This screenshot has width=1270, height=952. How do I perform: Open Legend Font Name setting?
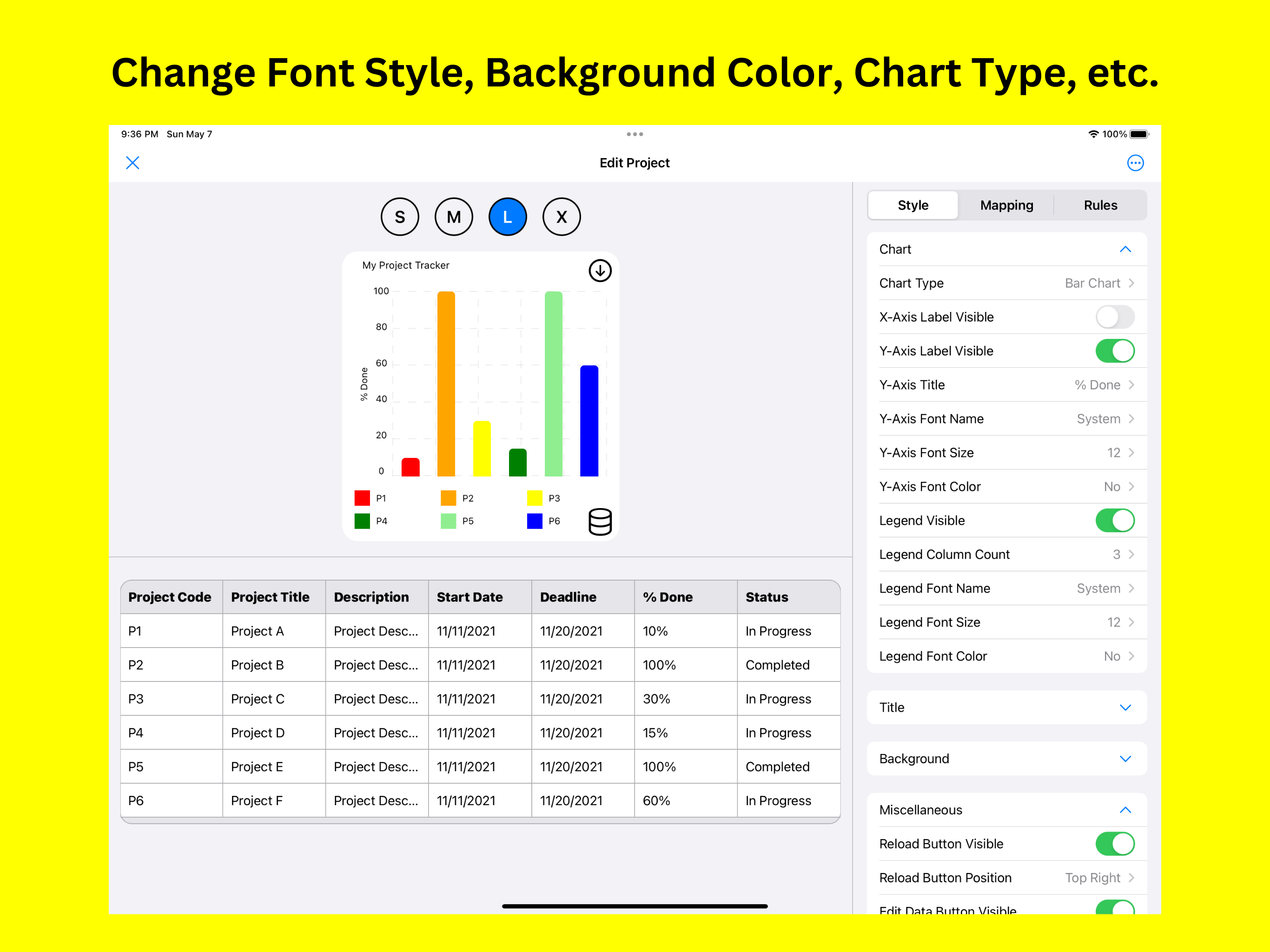pos(1007,588)
